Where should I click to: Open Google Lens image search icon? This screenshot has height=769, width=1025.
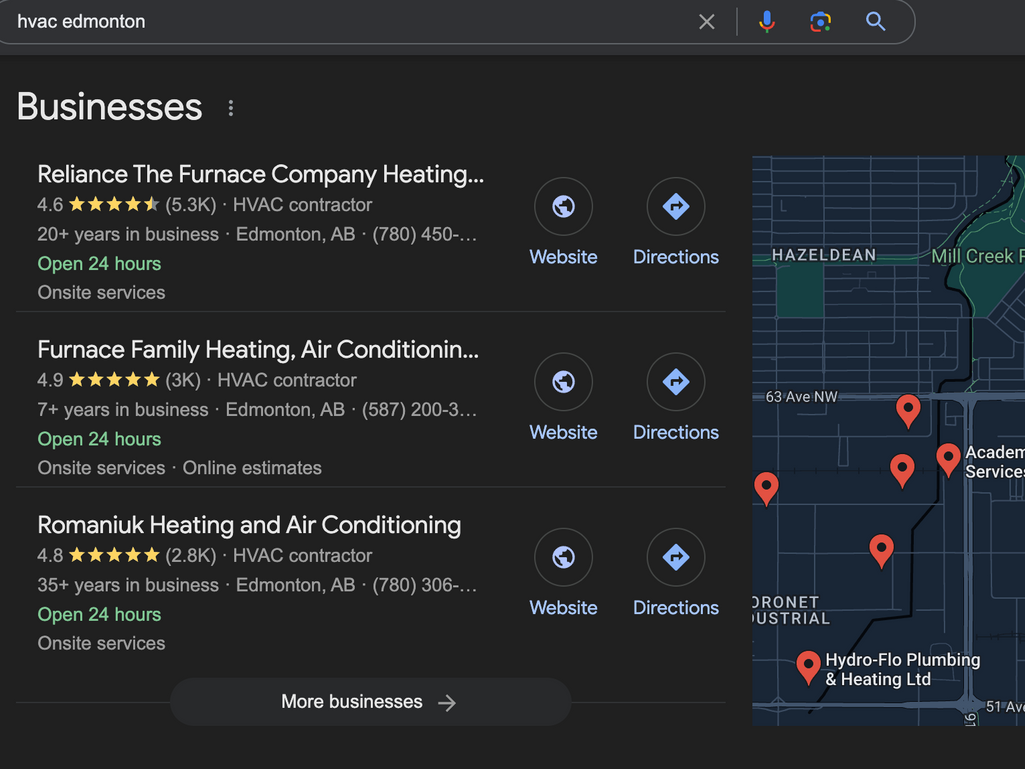pyautogui.click(x=820, y=22)
